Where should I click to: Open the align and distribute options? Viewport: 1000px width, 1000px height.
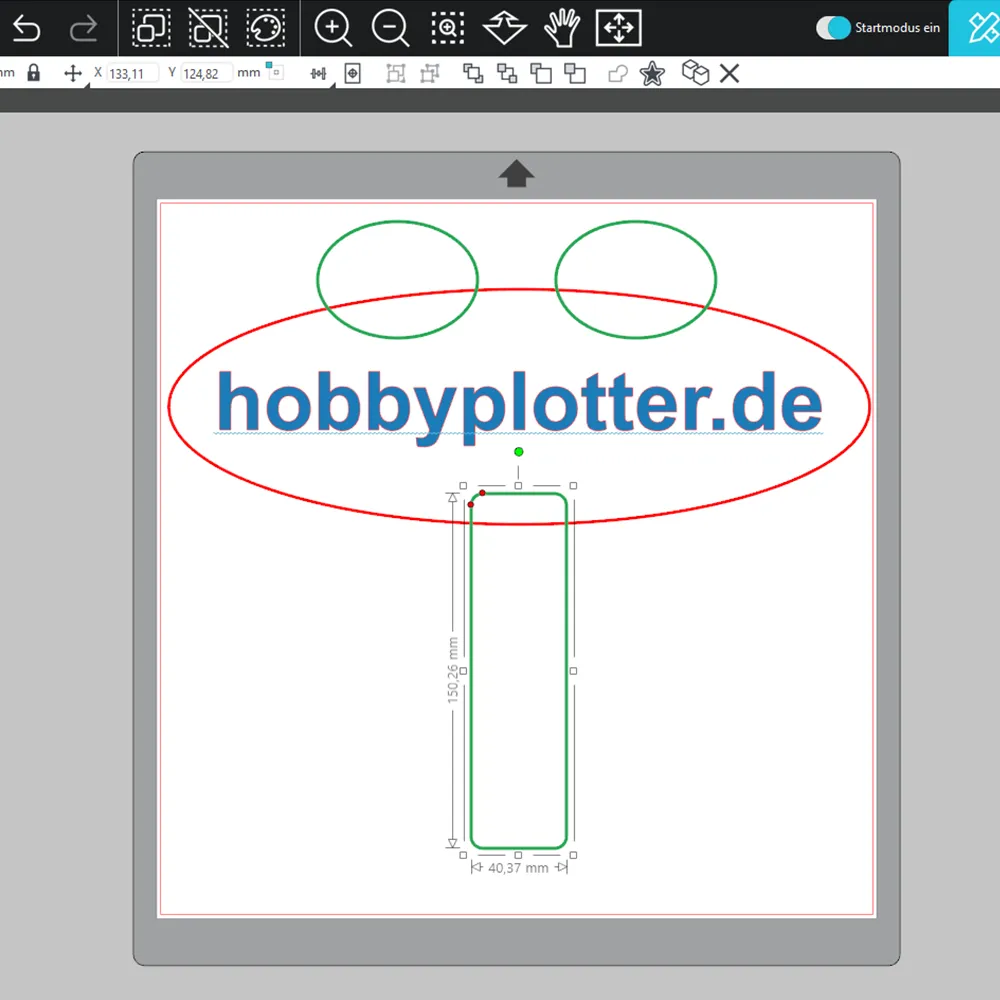(318, 74)
